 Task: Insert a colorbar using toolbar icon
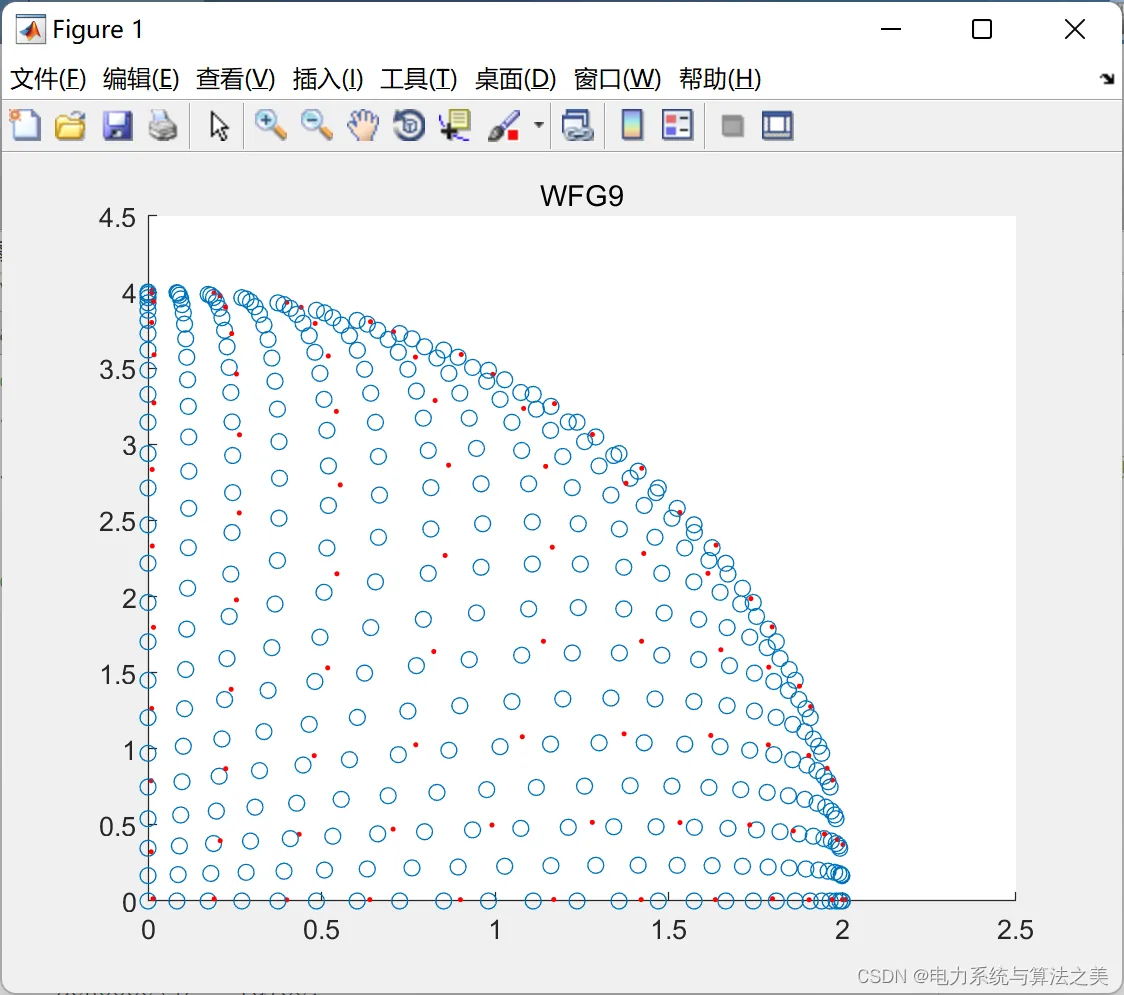(x=632, y=125)
